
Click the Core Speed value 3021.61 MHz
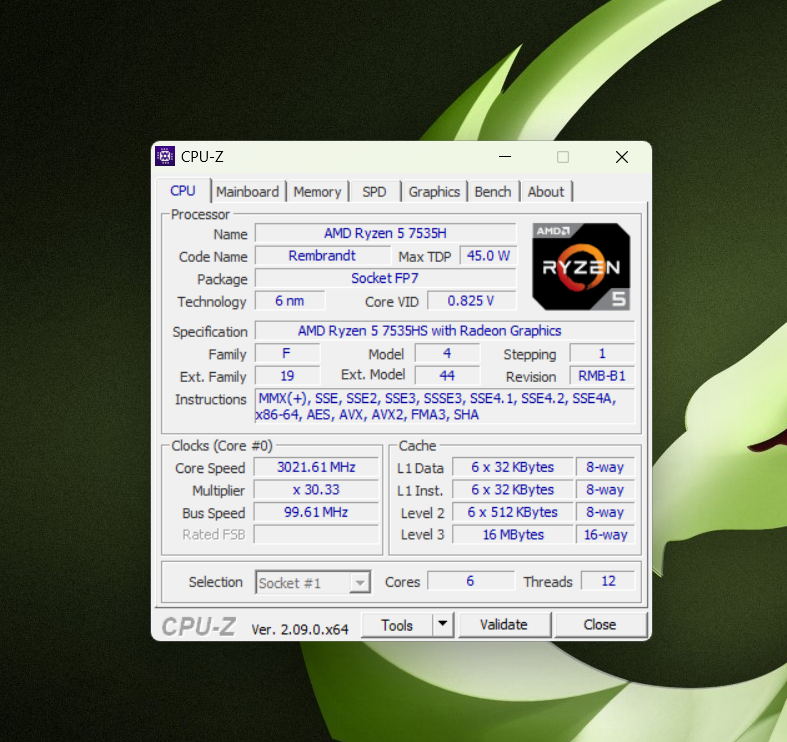[316, 467]
